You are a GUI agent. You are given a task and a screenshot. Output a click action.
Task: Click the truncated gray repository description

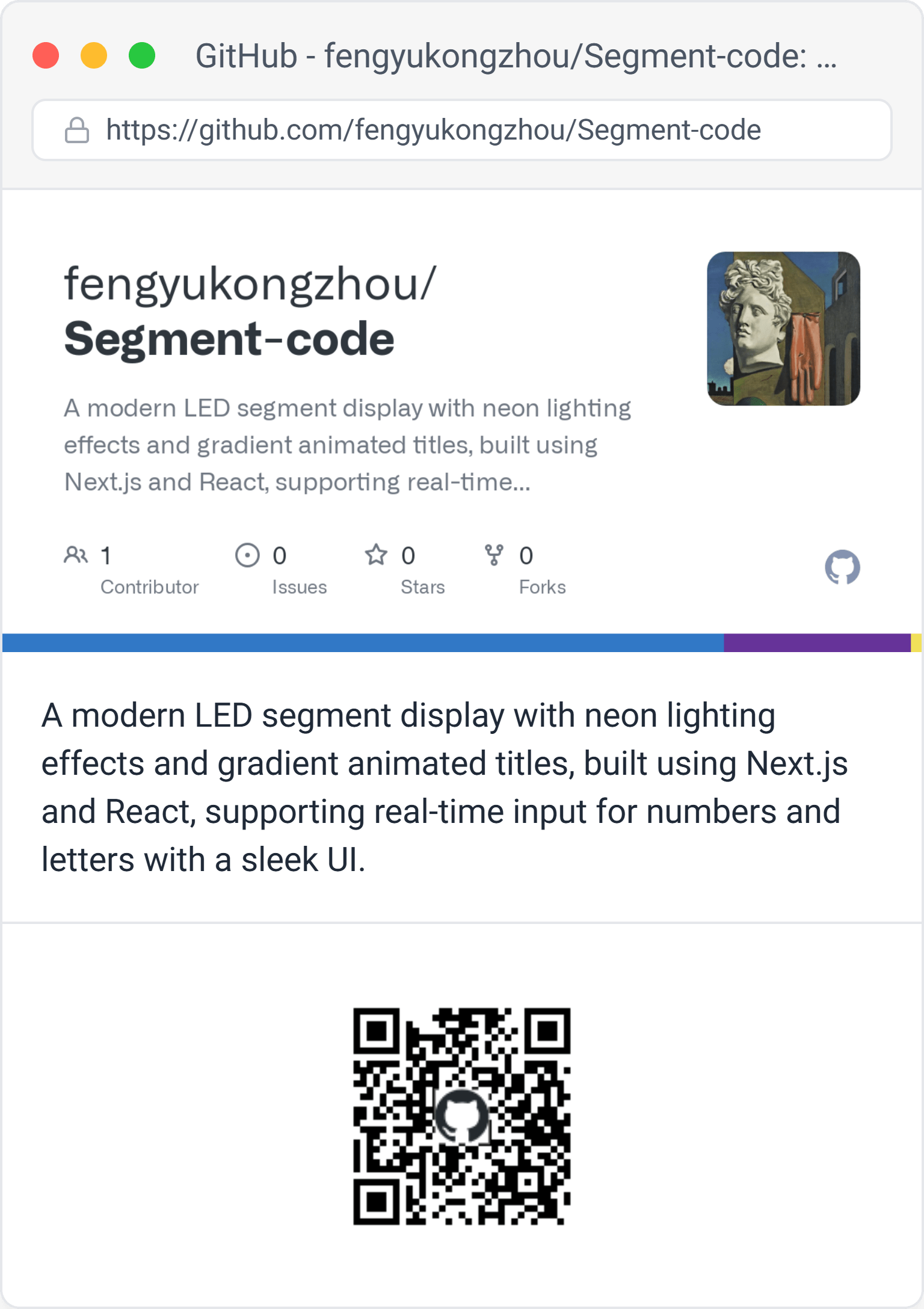(x=347, y=445)
